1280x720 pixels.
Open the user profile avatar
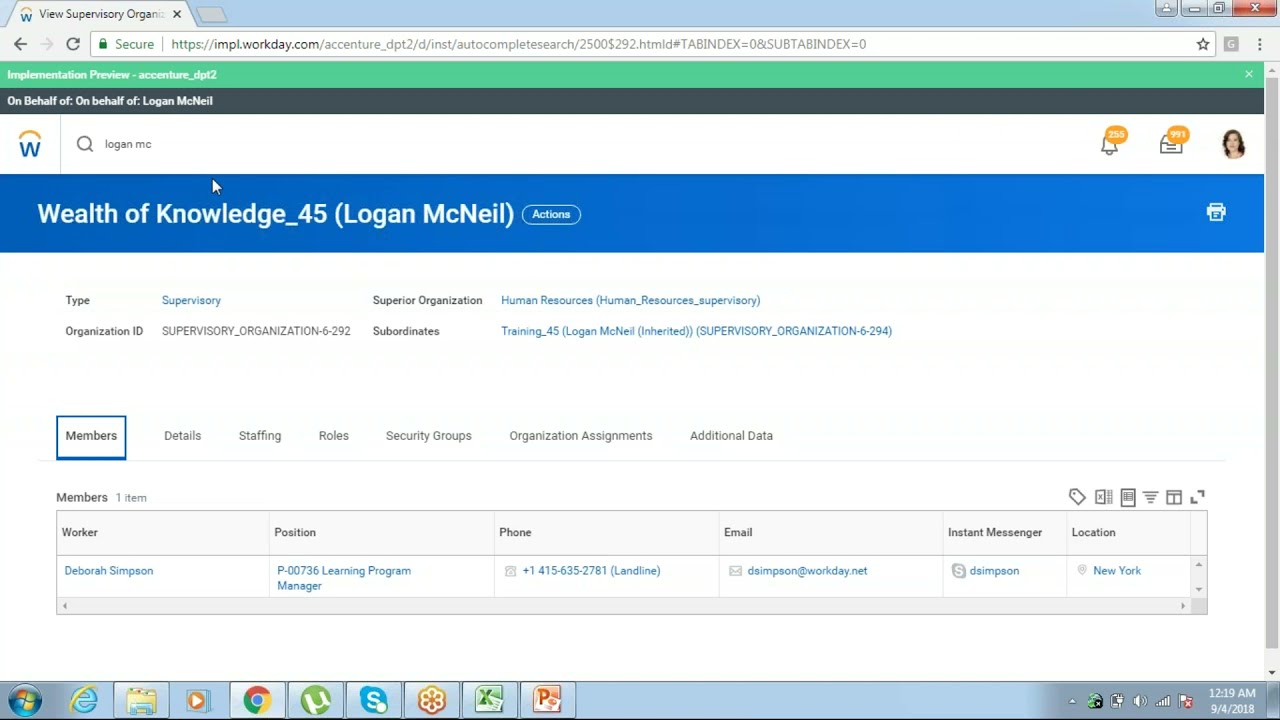click(1233, 144)
